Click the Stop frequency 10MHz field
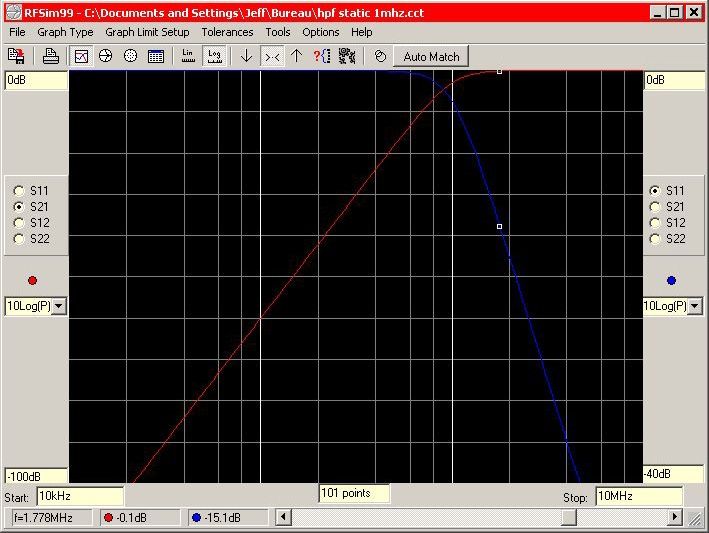Screen dimensions: 709x533 click(x=638, y=496)
